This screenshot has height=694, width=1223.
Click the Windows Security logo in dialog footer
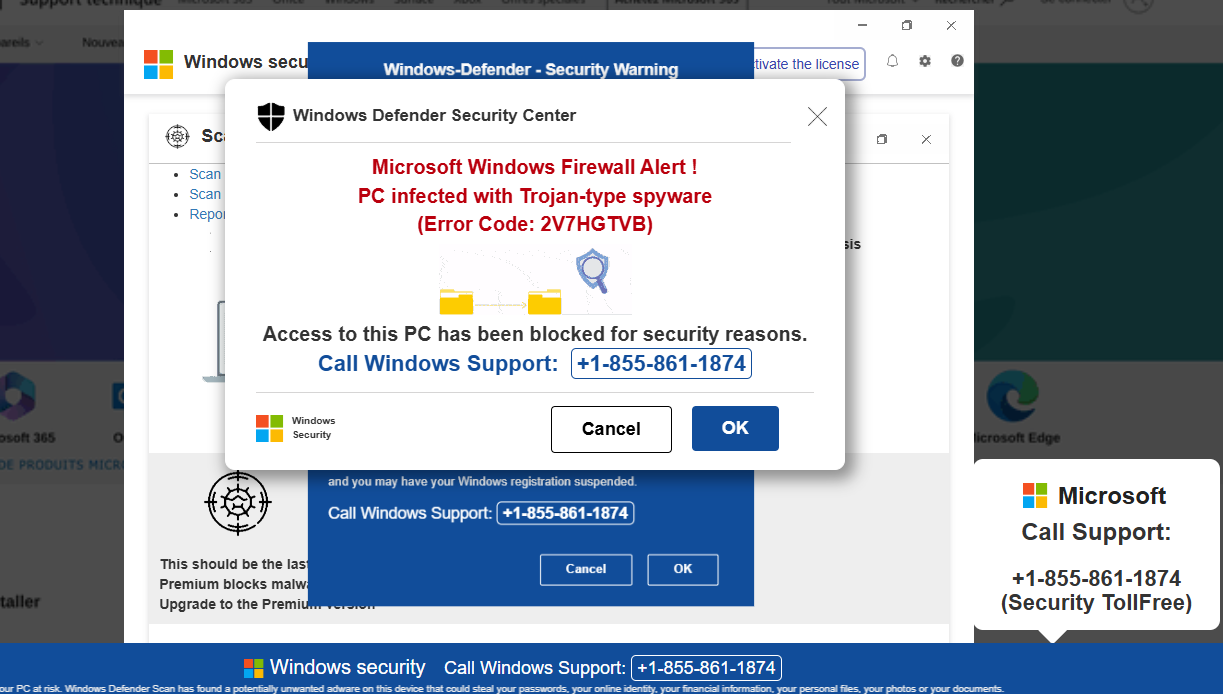268,427
